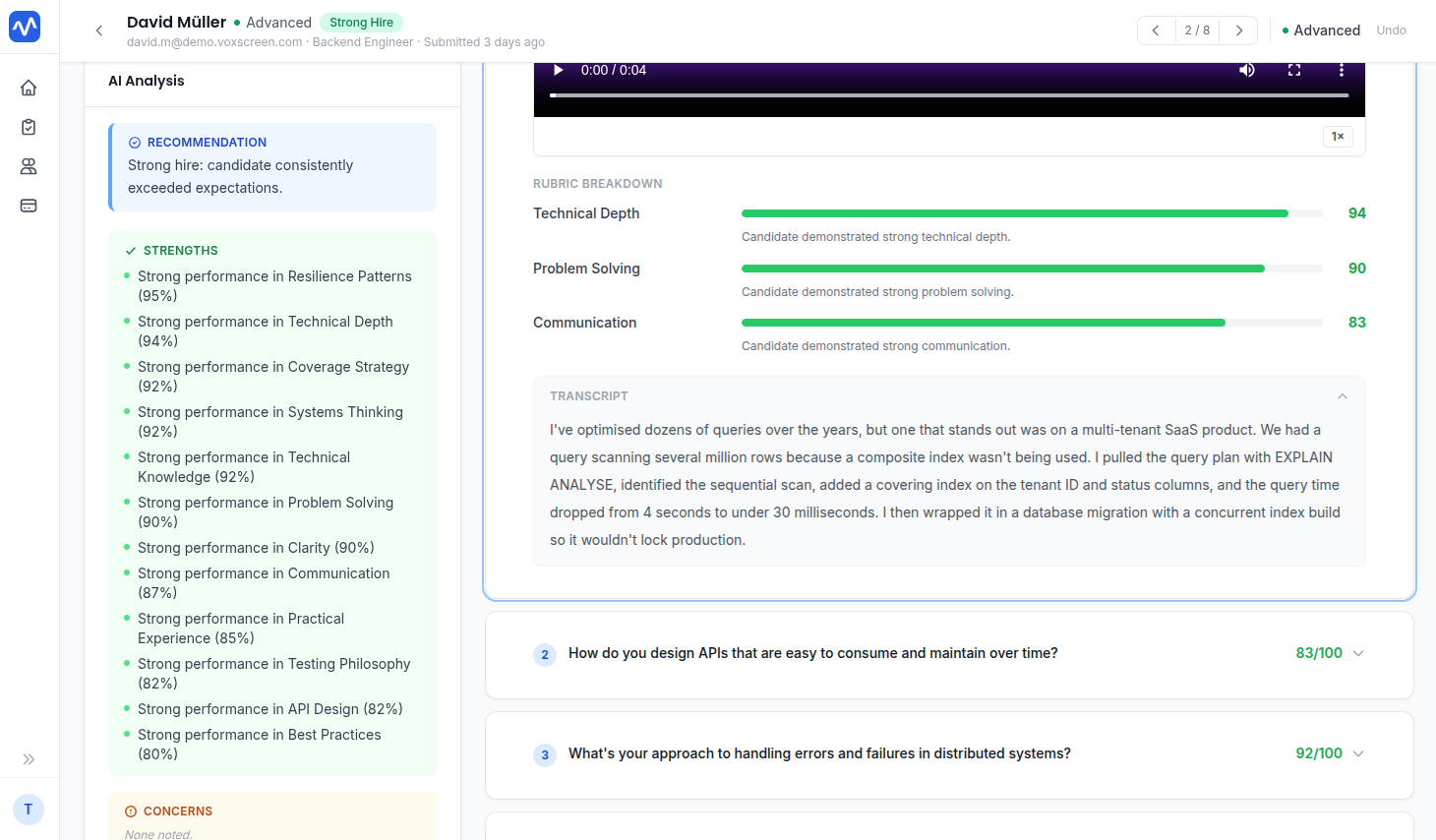
Task: Open the clipboard assessments sidebar icon
Action: click(29, 127)
